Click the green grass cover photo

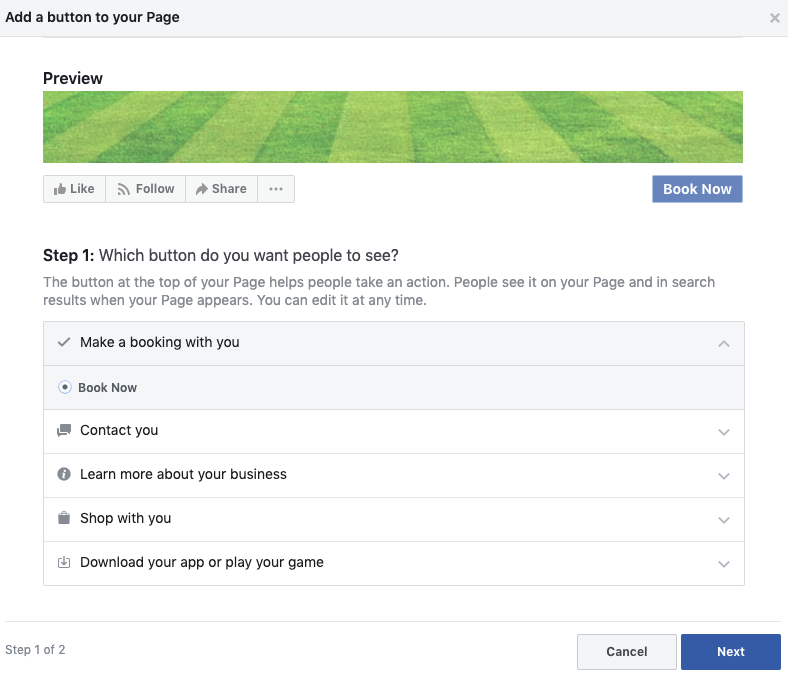[x=393, y=127]
